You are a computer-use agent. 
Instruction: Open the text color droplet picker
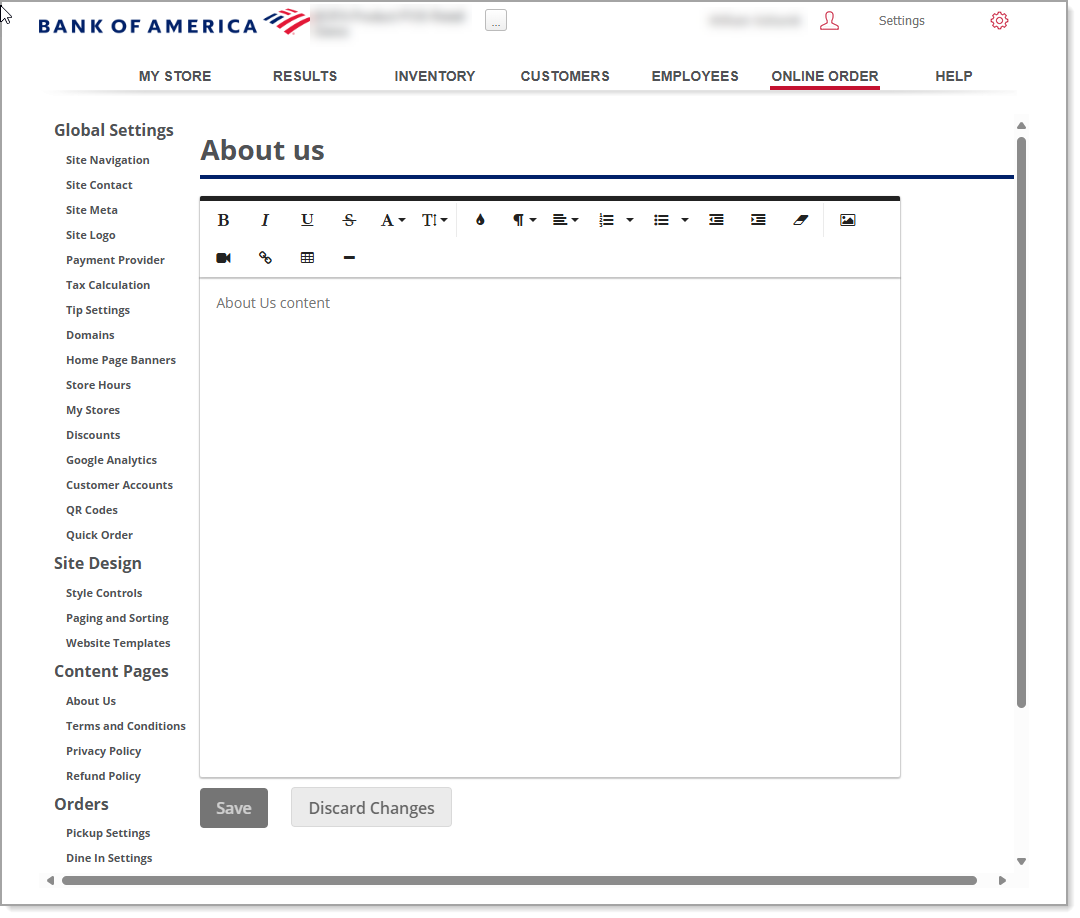(480, 220)
